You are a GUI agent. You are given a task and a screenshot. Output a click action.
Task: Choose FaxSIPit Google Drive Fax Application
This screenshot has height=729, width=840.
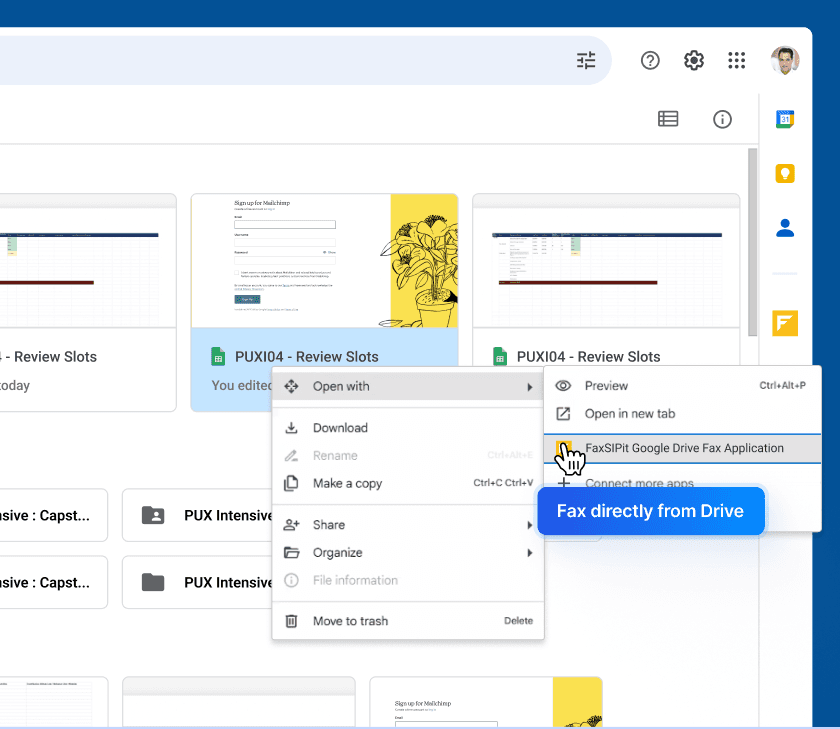click(682, 448)
